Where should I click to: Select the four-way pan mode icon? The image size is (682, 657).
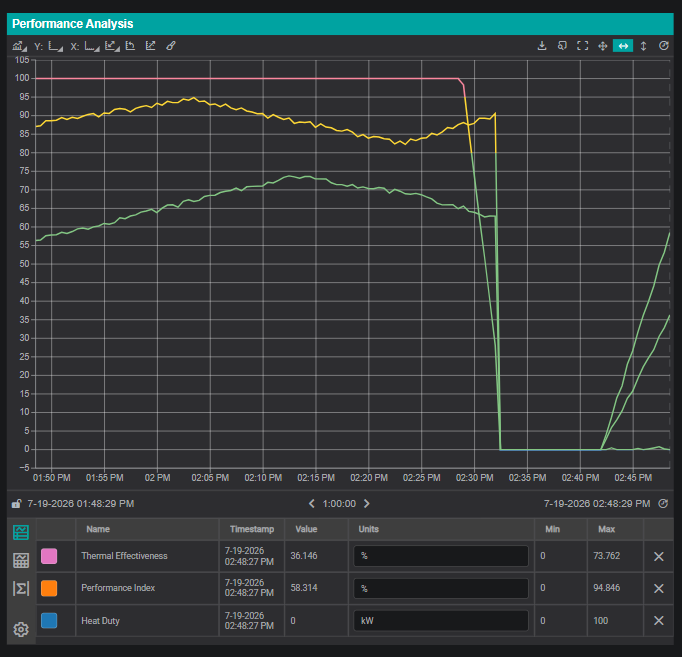(x=603, y=46)
